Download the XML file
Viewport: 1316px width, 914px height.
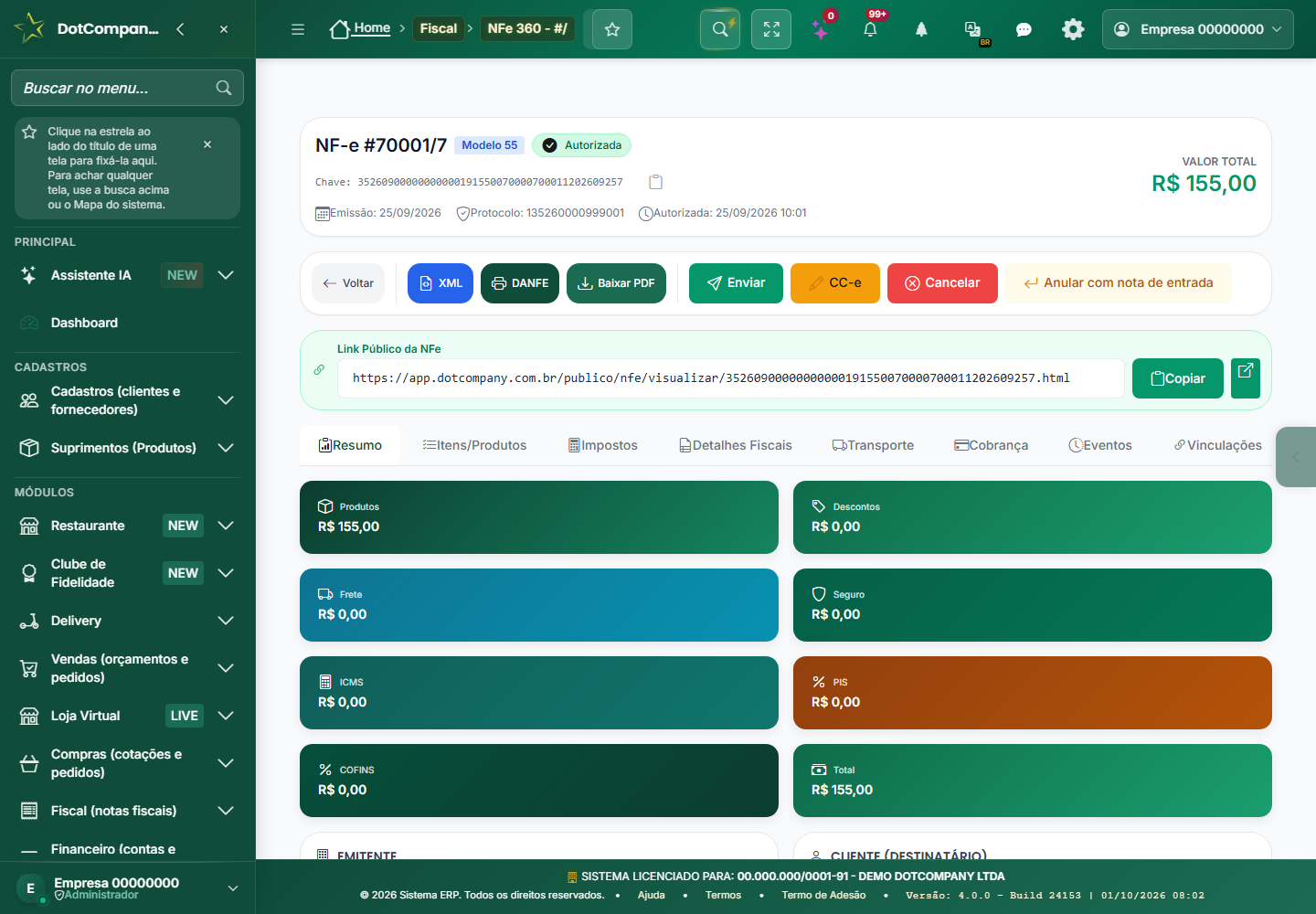pos(440,283)
